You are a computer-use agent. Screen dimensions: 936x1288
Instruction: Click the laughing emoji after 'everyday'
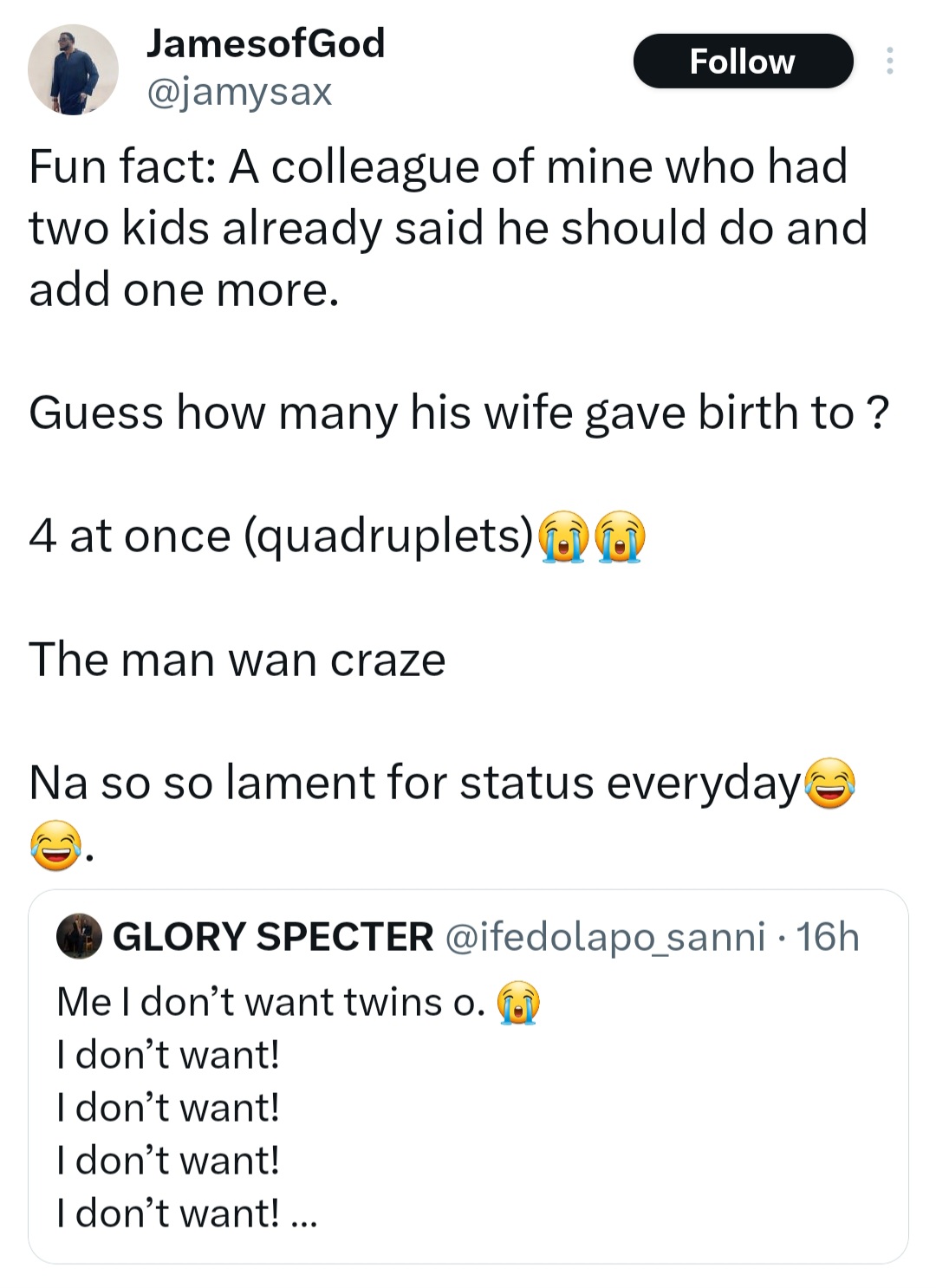click(x=830, y=783)
